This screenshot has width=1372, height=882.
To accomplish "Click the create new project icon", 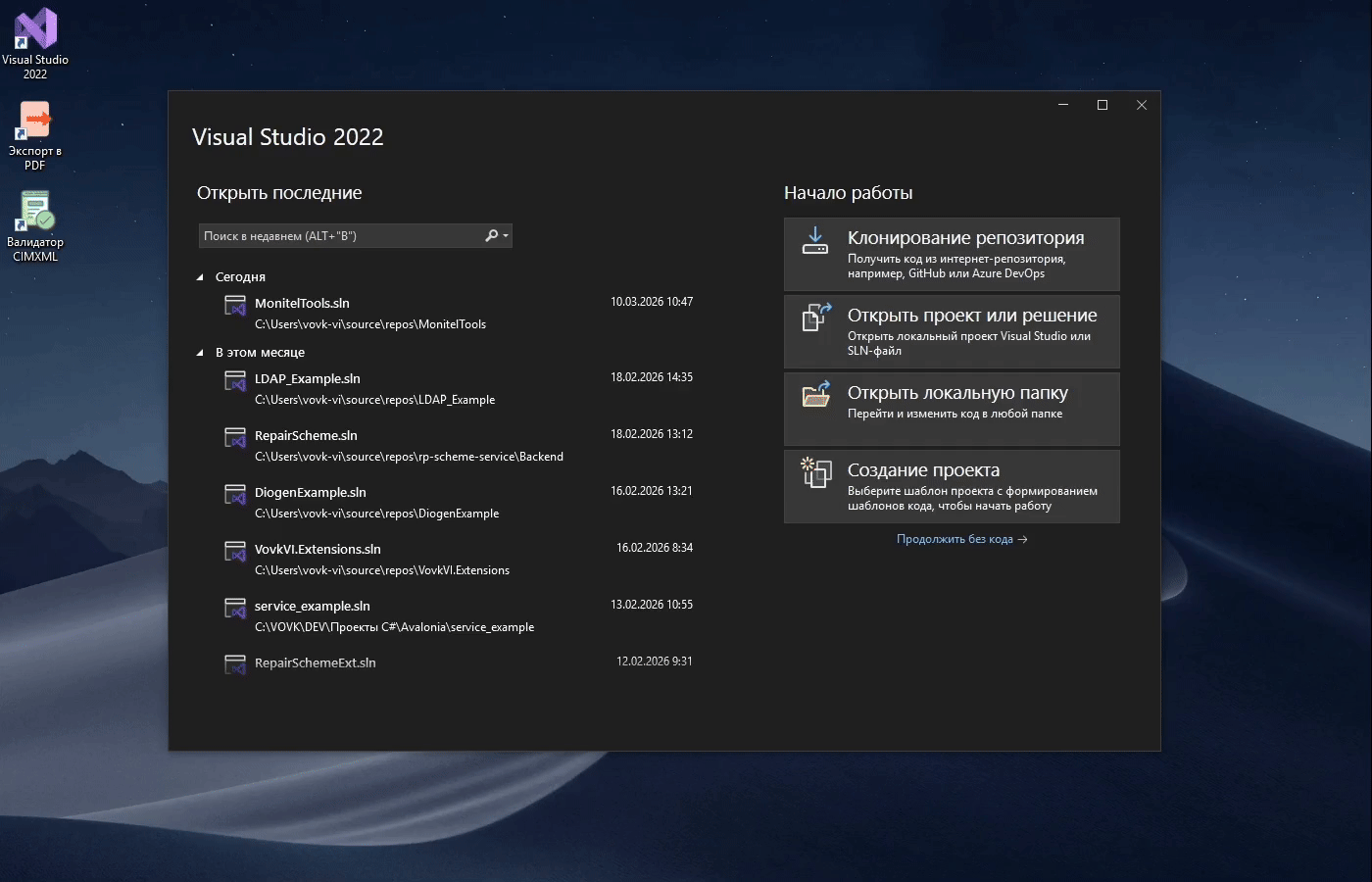I will click(816, 472).
